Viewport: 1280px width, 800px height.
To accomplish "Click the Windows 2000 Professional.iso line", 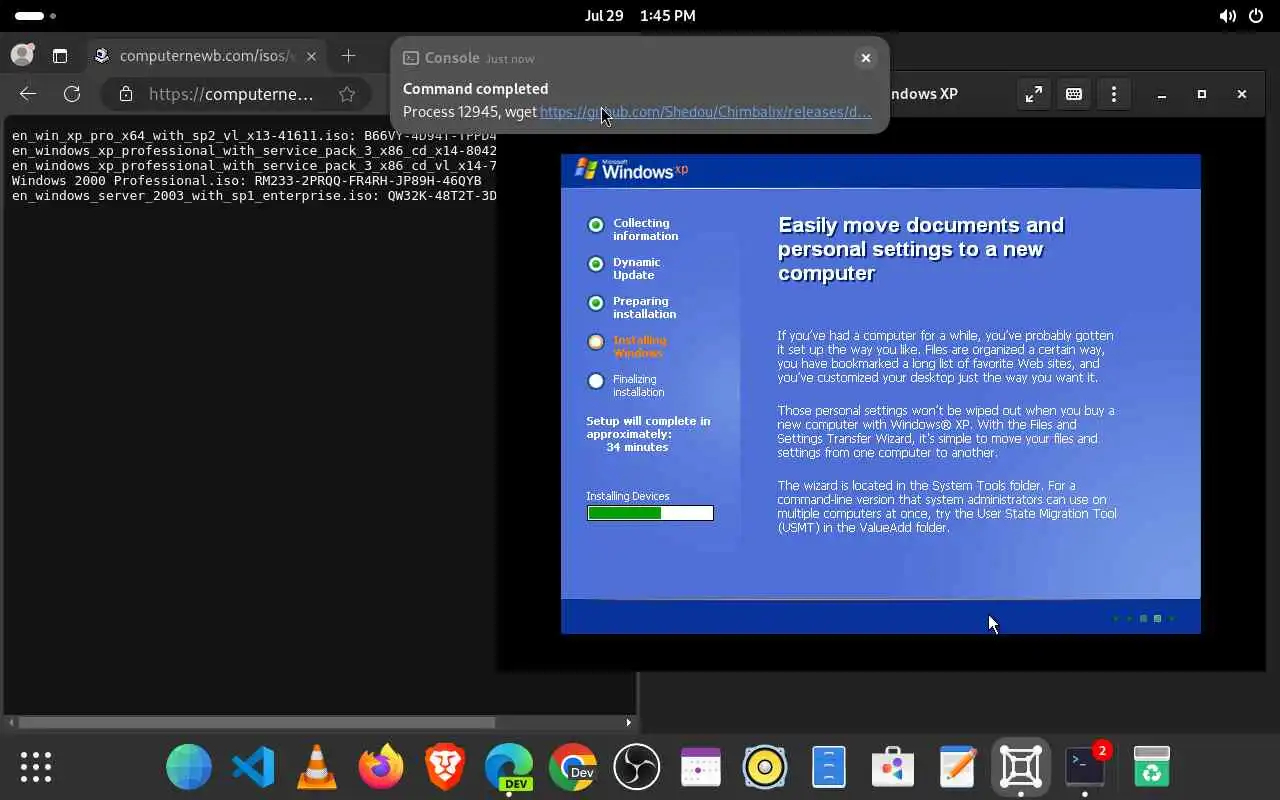I will tap(247, 181).
